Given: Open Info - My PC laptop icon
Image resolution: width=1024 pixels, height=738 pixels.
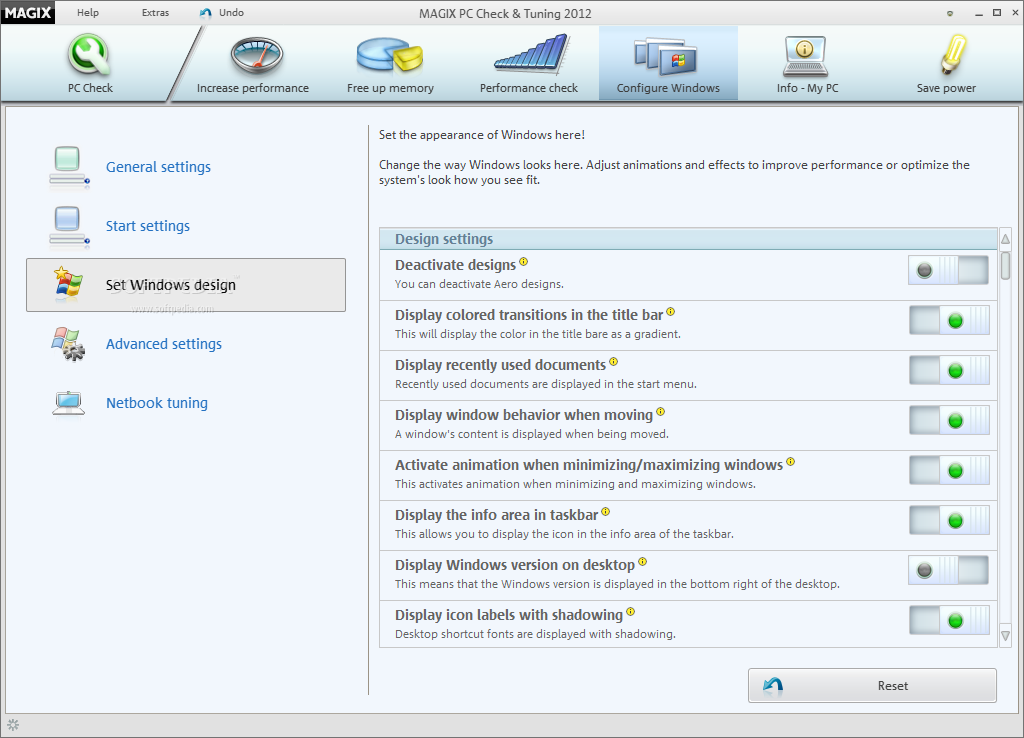Looking at the screenshot, I should point(805,56).
